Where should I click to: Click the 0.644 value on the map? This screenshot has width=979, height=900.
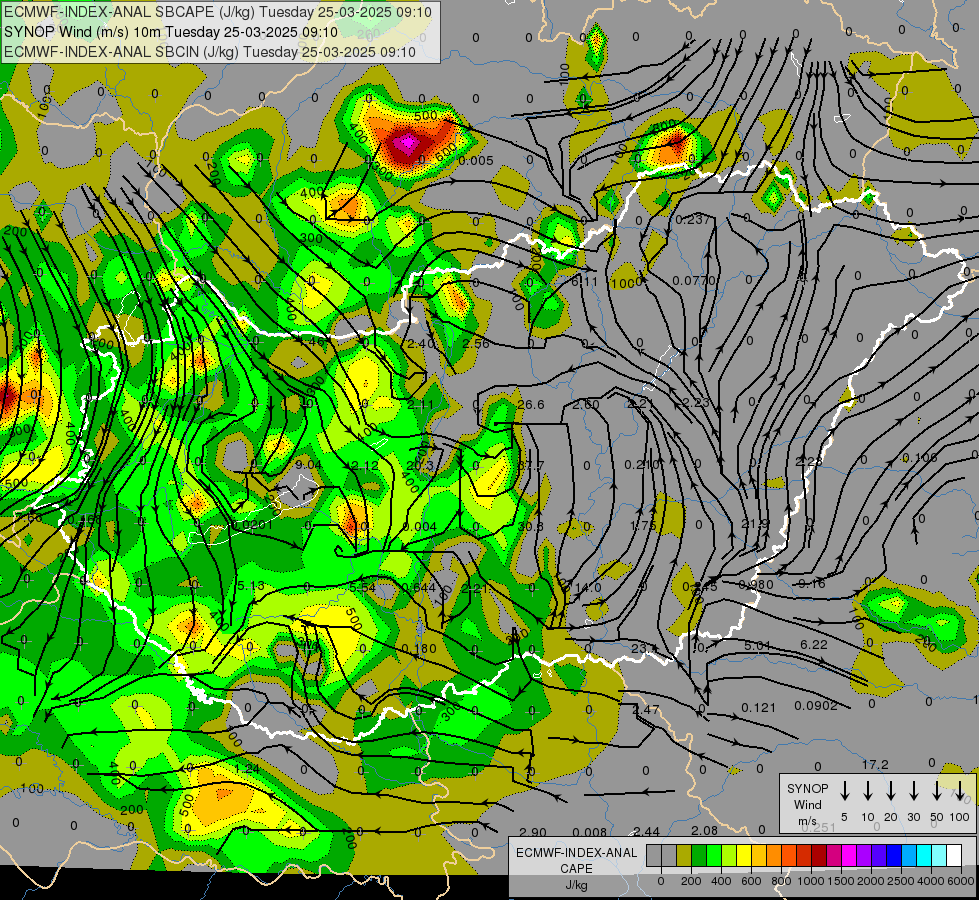pyautogui.click(x=418, y=587)
